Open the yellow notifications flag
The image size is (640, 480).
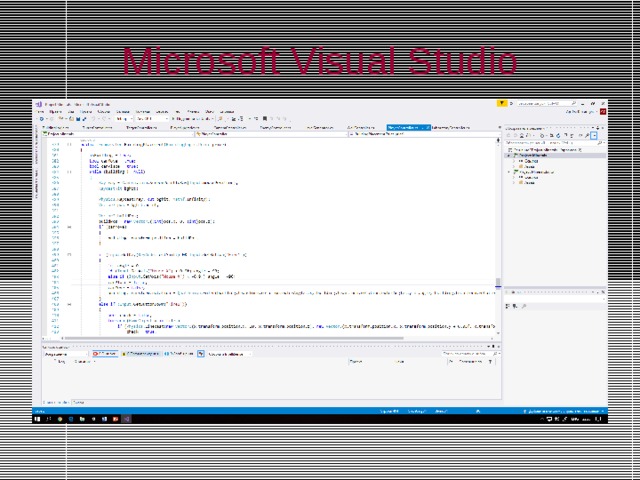pos(502,103)
